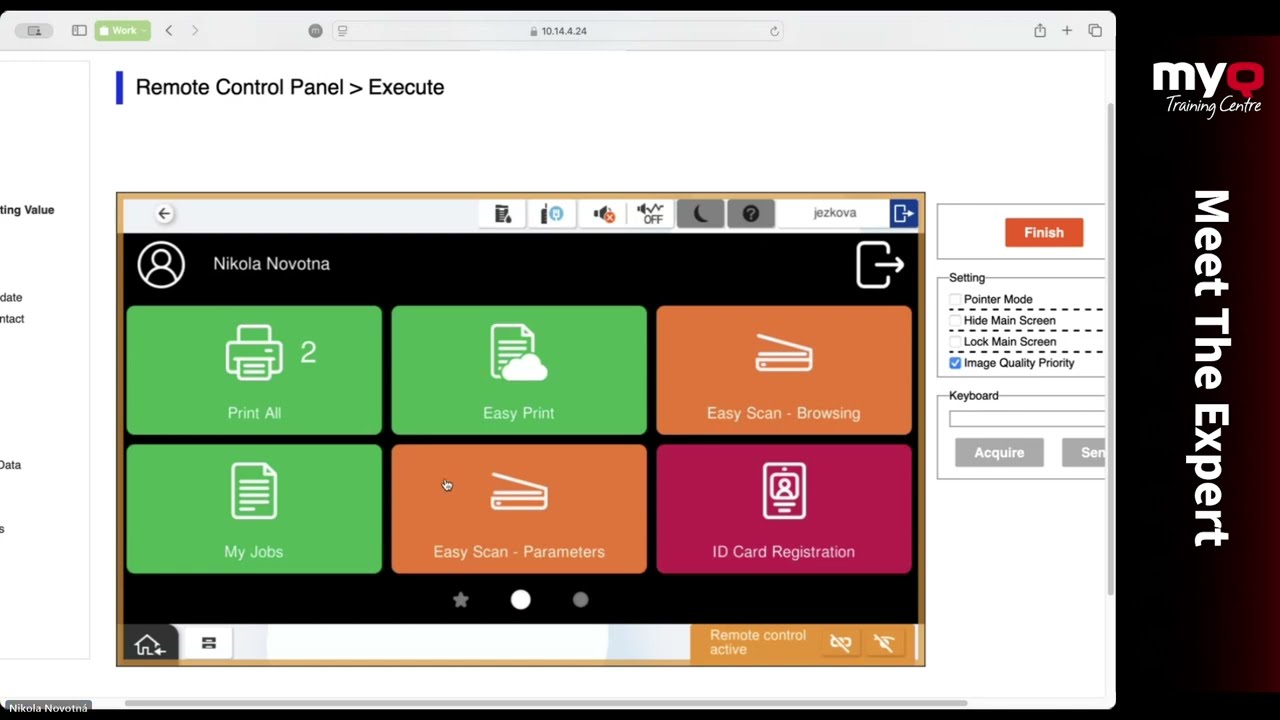Toggle the Safari sidebar icon
1280x720 pixels.
point(79,31)
